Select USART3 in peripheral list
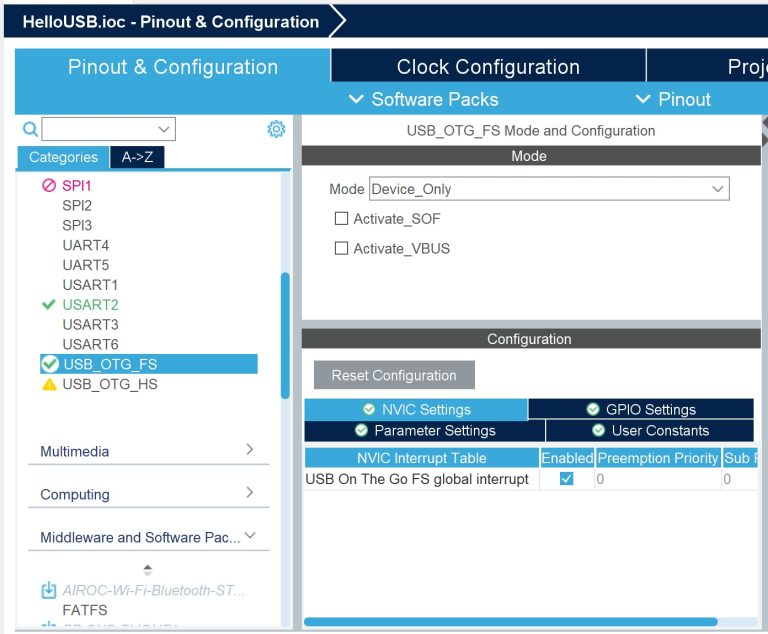Image resolution: width=768 pixels, height=634 pixels. pyautogui.click(x=90, y=325)
